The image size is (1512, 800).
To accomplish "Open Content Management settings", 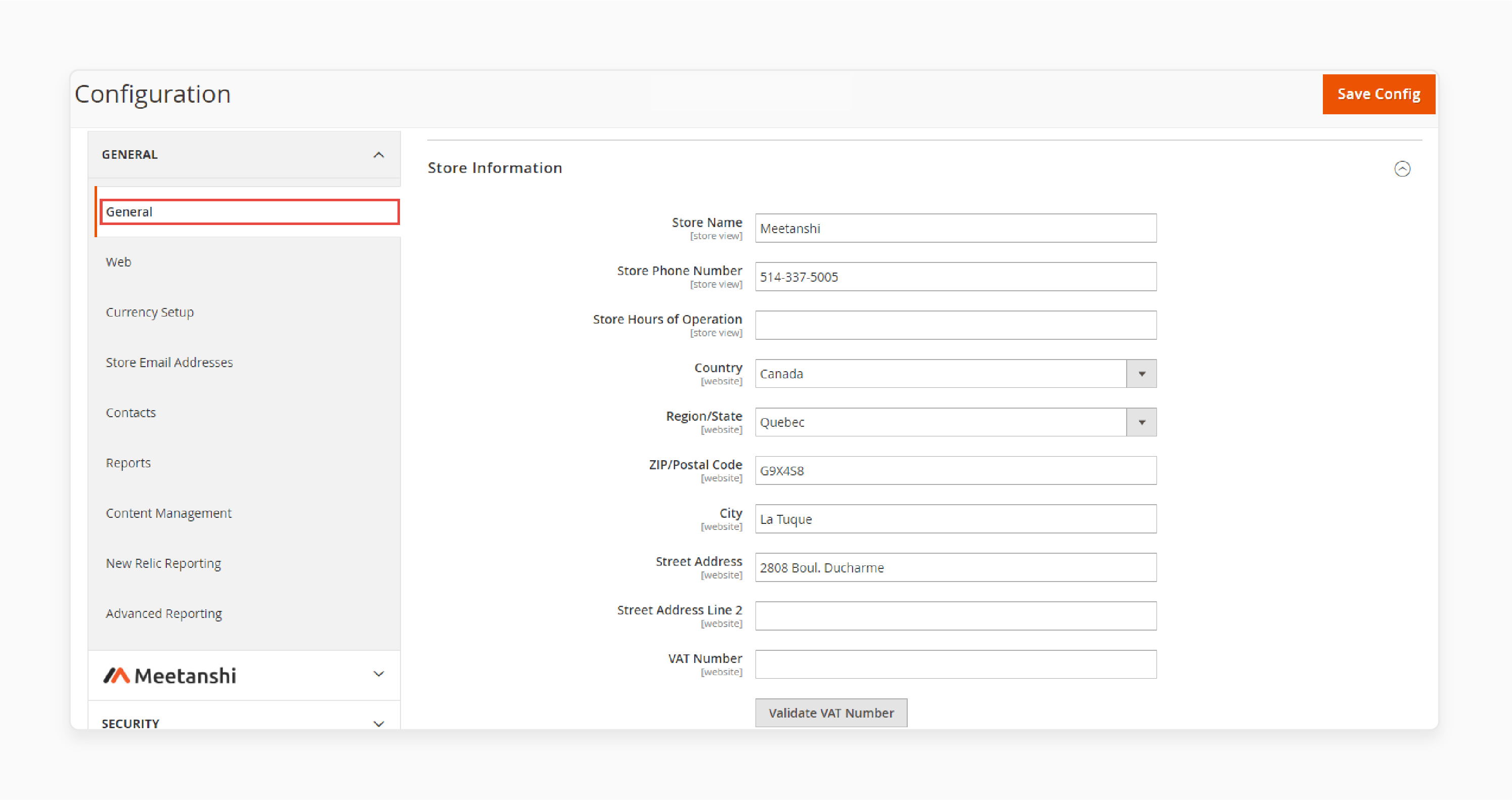I will [168, 513].
